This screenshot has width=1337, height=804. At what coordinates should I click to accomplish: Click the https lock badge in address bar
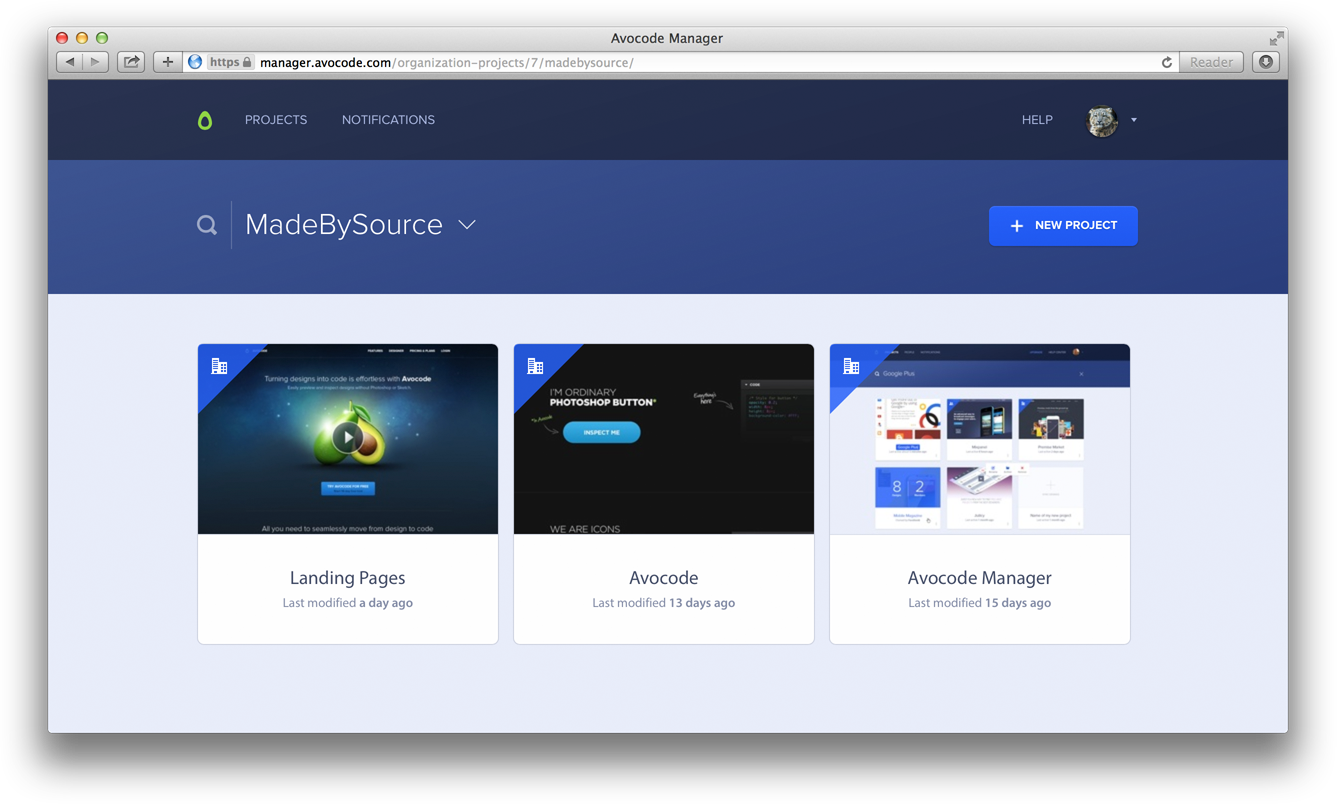tap(230, 62)
